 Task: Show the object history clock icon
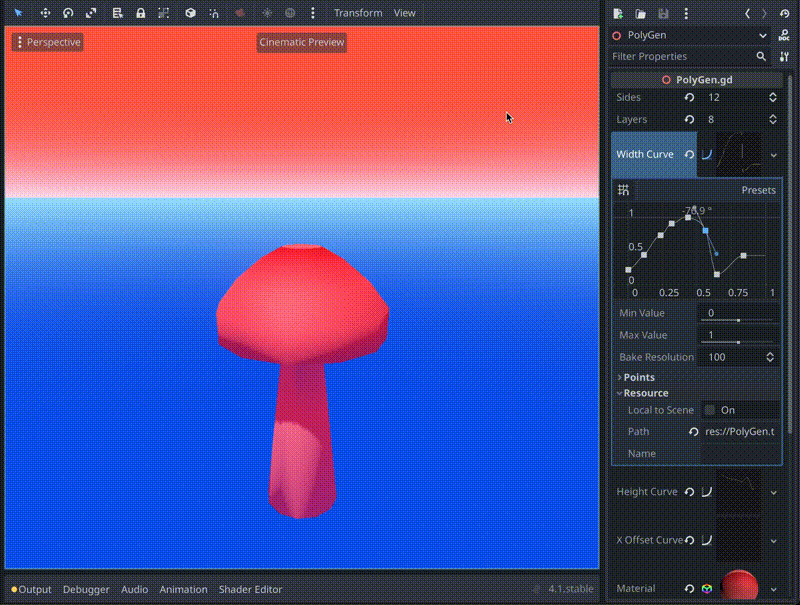(x=785, y=14)
